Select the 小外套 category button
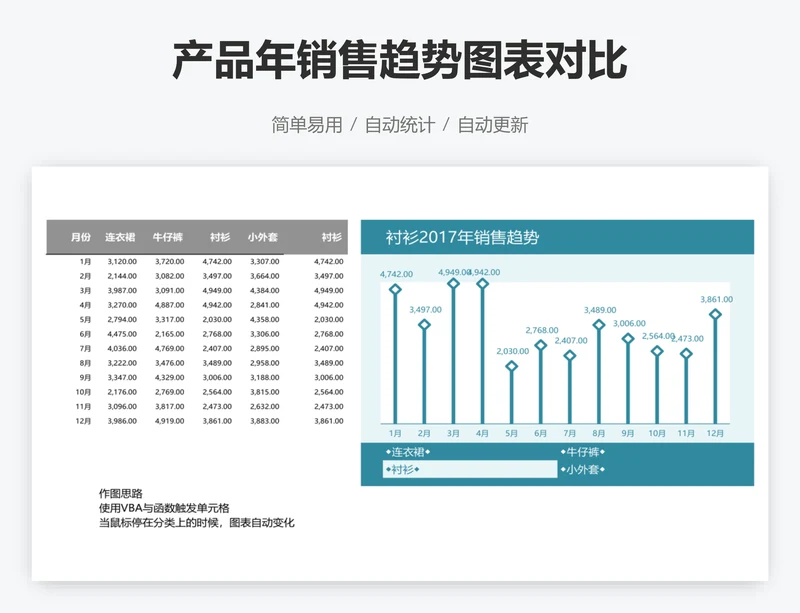 582,470
